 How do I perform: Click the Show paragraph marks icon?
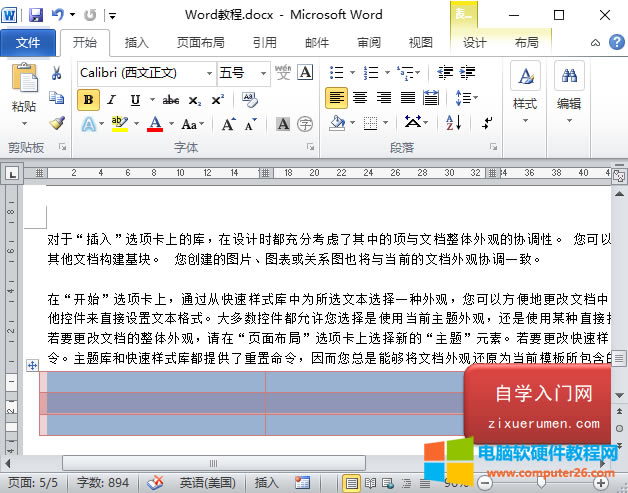tap(487, 123)
